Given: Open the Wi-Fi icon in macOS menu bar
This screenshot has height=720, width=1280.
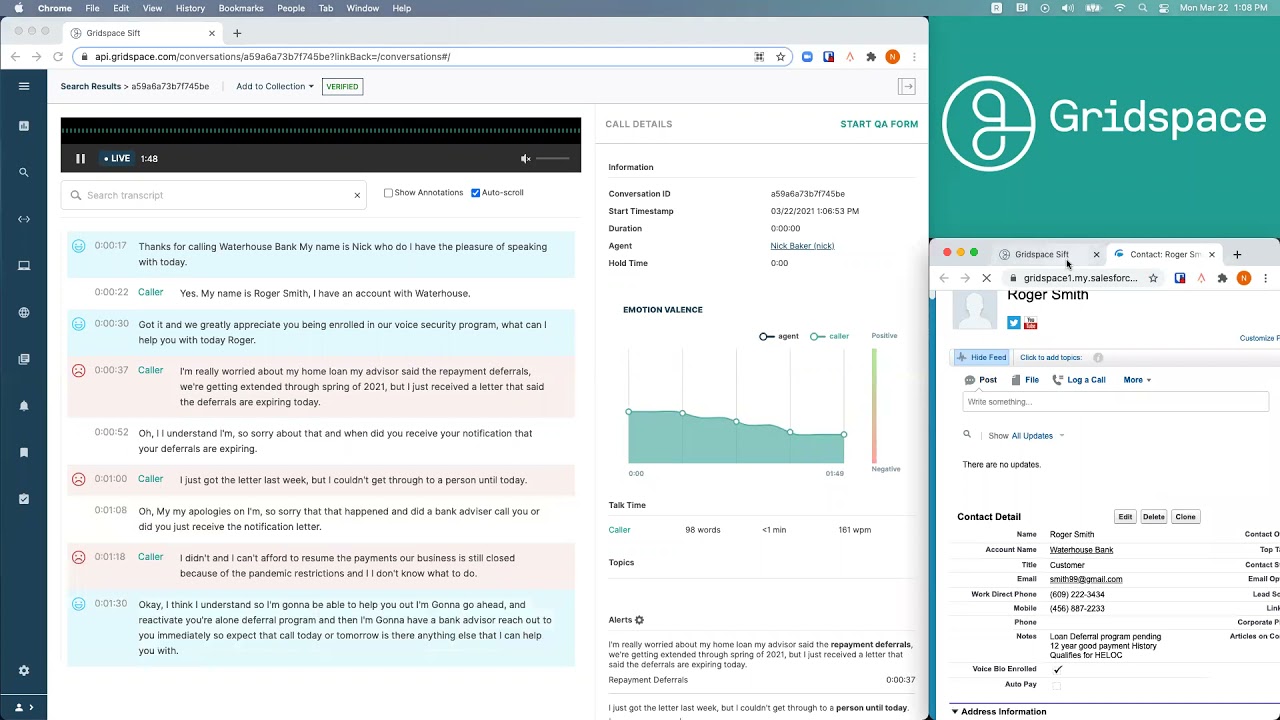Looking at the screenshot, I should click(x=1119, y=8).
